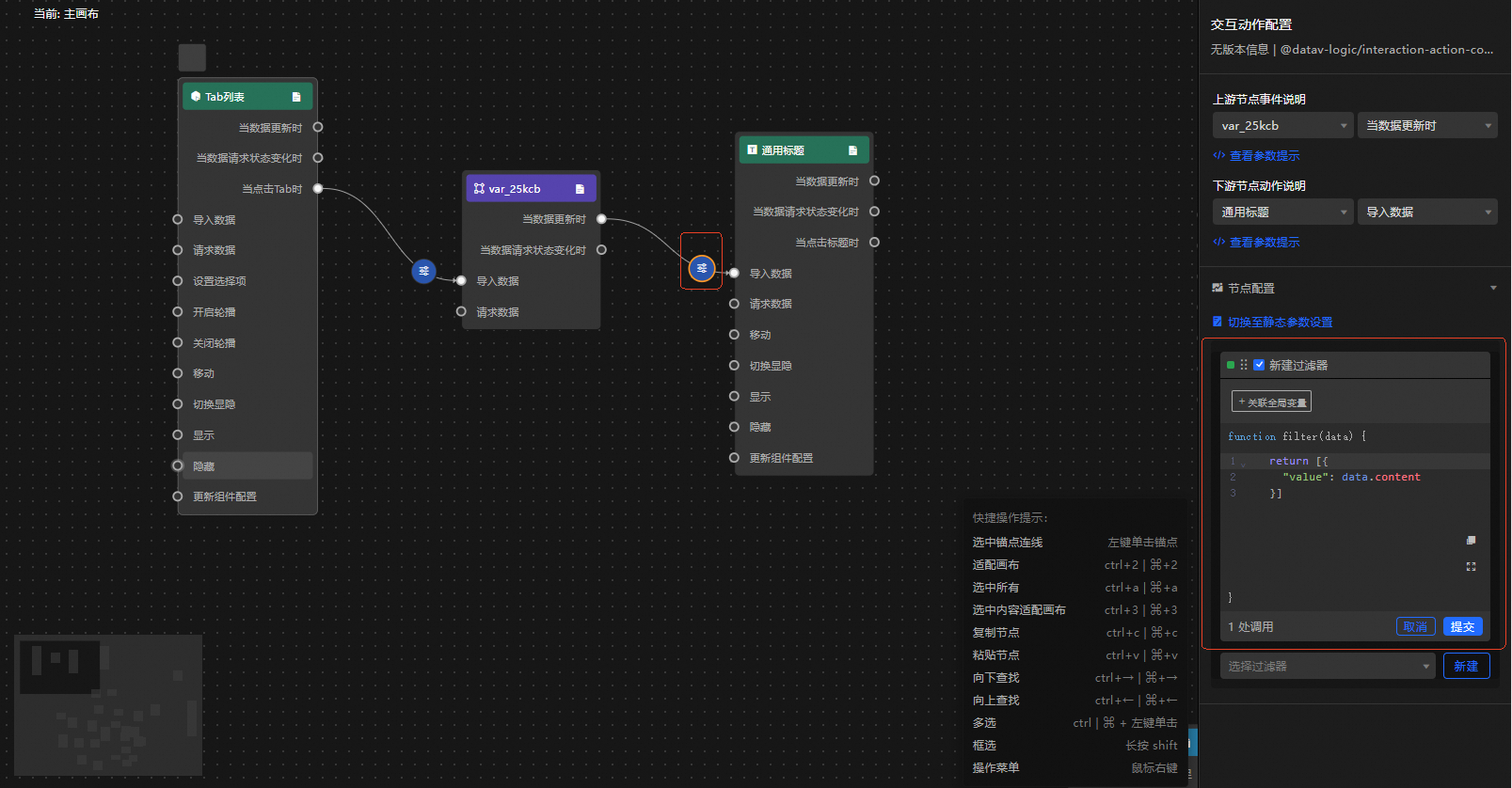The image size is (1512, 788).
Task: Click the 导入数据 input anchor on 通用标题
Action: [x=734, y=273]
